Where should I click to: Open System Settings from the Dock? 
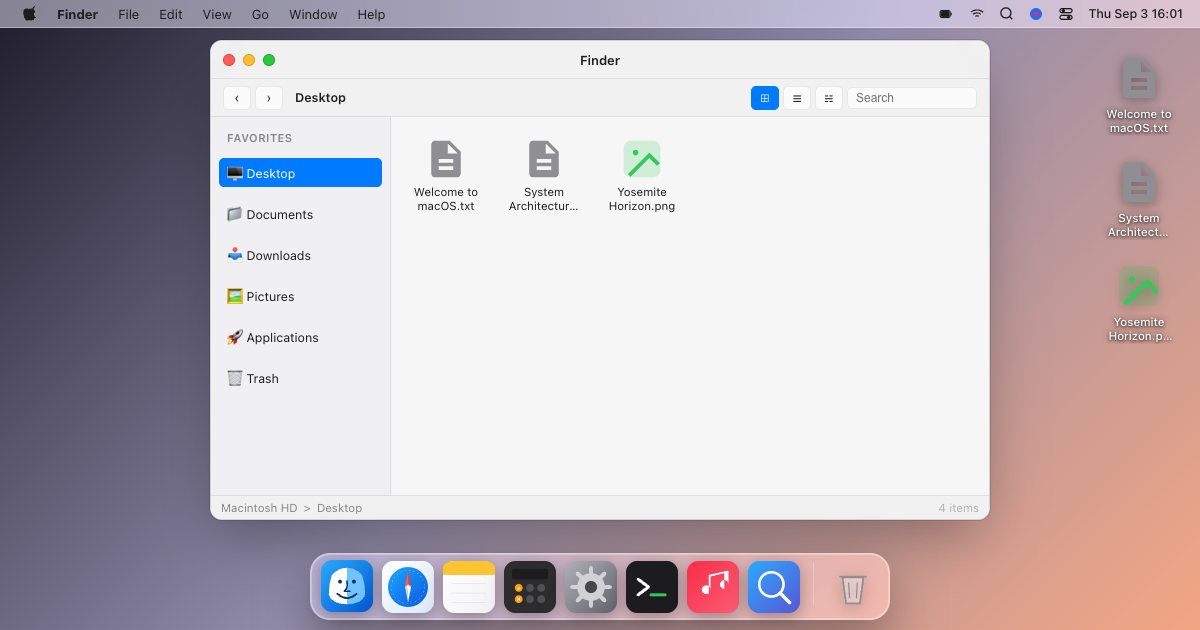[591, 587]
